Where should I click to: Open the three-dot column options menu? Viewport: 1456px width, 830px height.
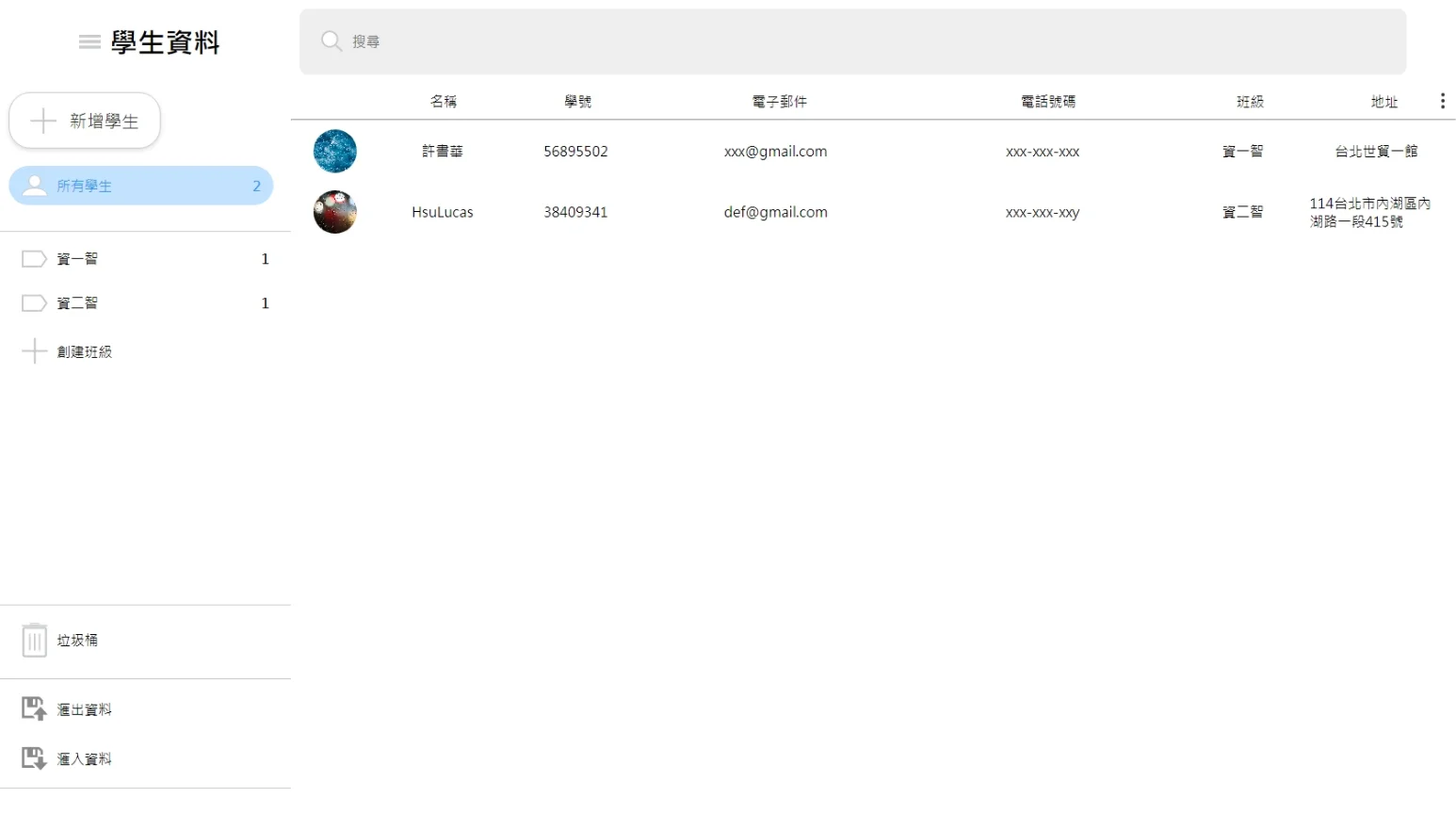point(1442,101)
